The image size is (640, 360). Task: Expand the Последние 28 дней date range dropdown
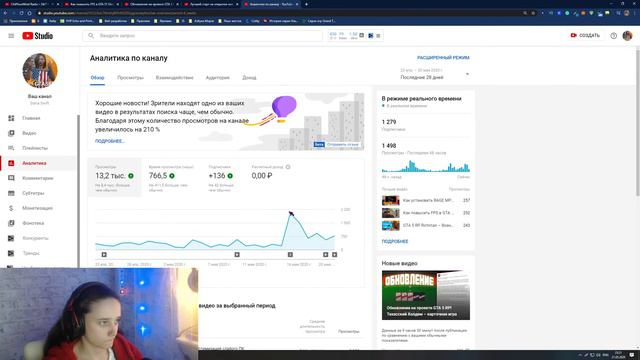(x=435, y=74)
